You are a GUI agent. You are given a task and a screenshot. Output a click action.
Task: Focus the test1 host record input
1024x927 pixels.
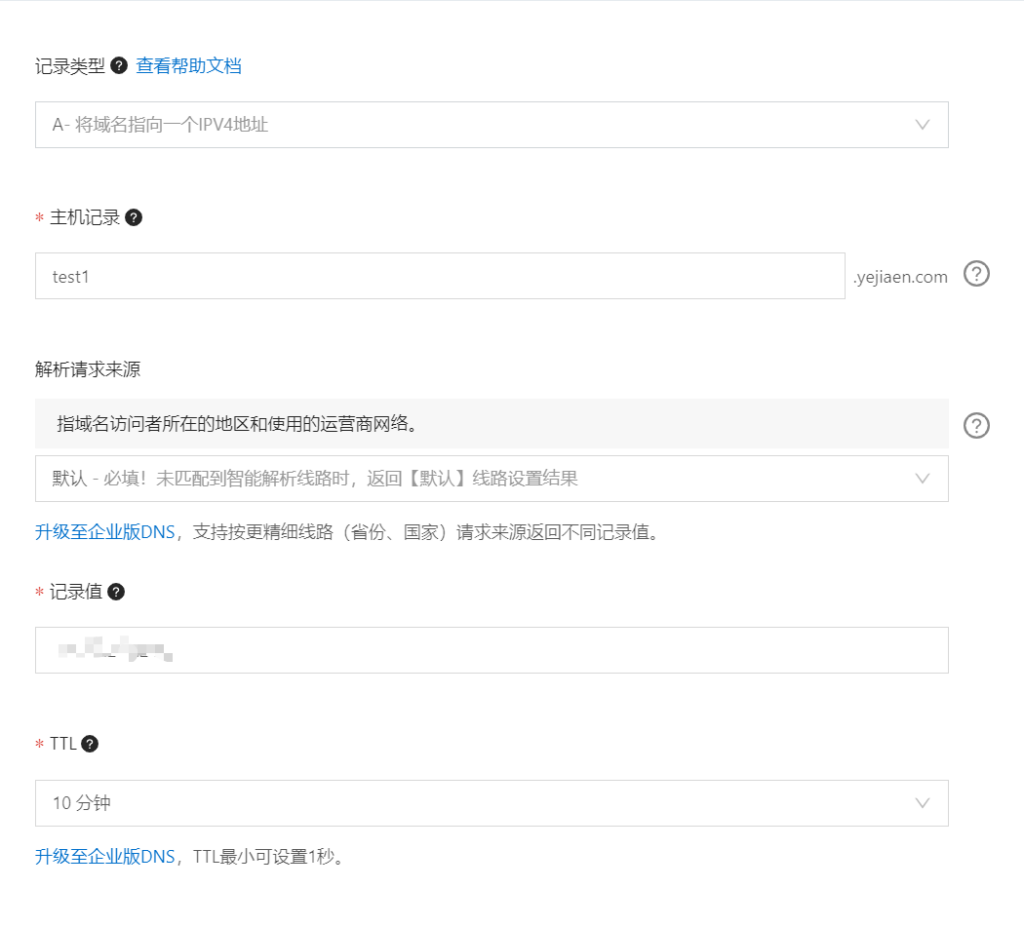(440, 276)
